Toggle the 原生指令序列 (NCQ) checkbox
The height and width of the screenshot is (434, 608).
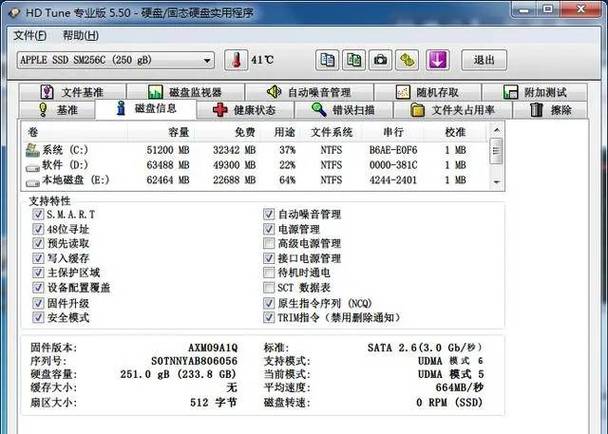coord(269,303)
